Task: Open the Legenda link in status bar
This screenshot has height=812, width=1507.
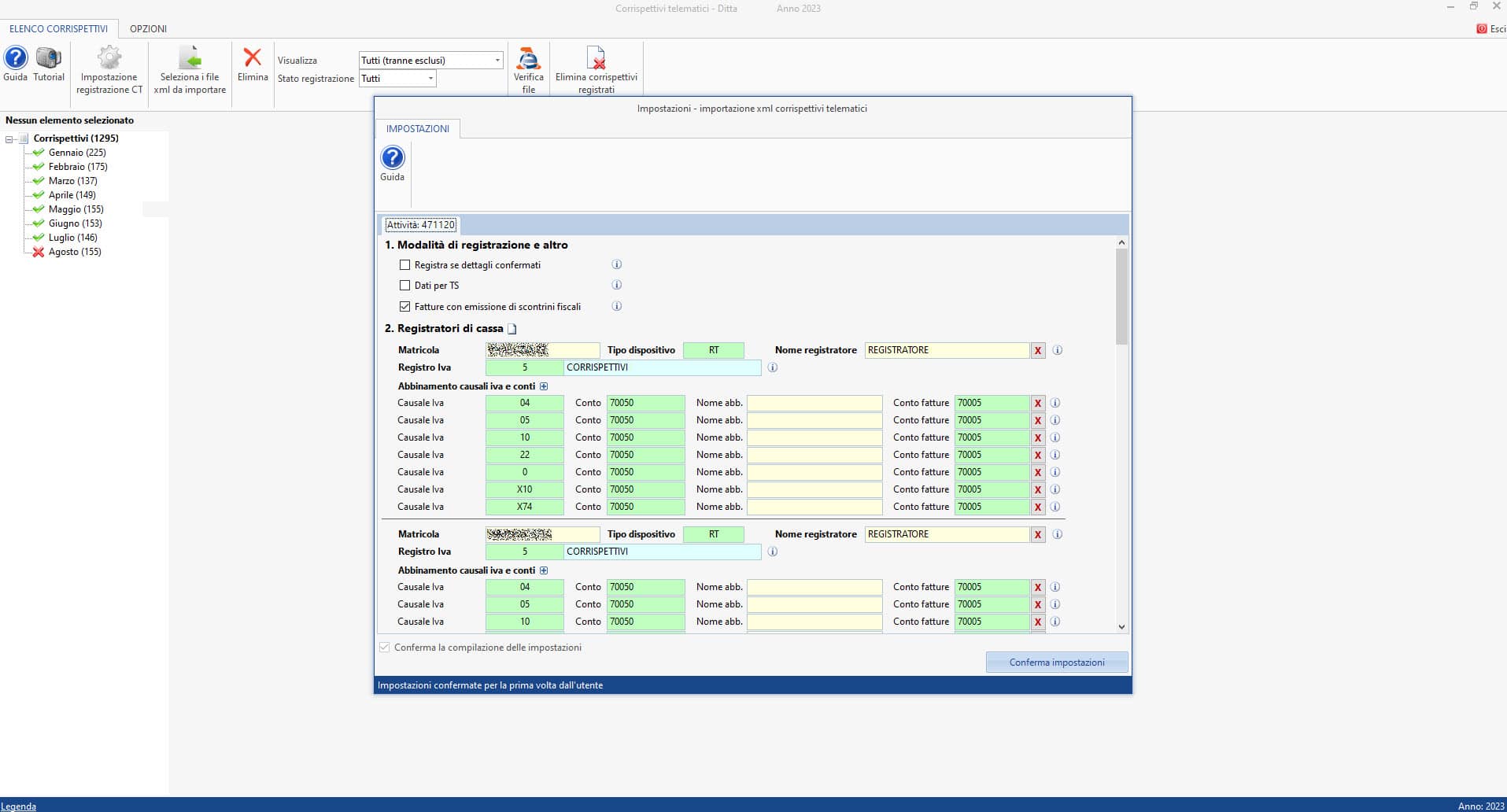Action: (19, 806)
